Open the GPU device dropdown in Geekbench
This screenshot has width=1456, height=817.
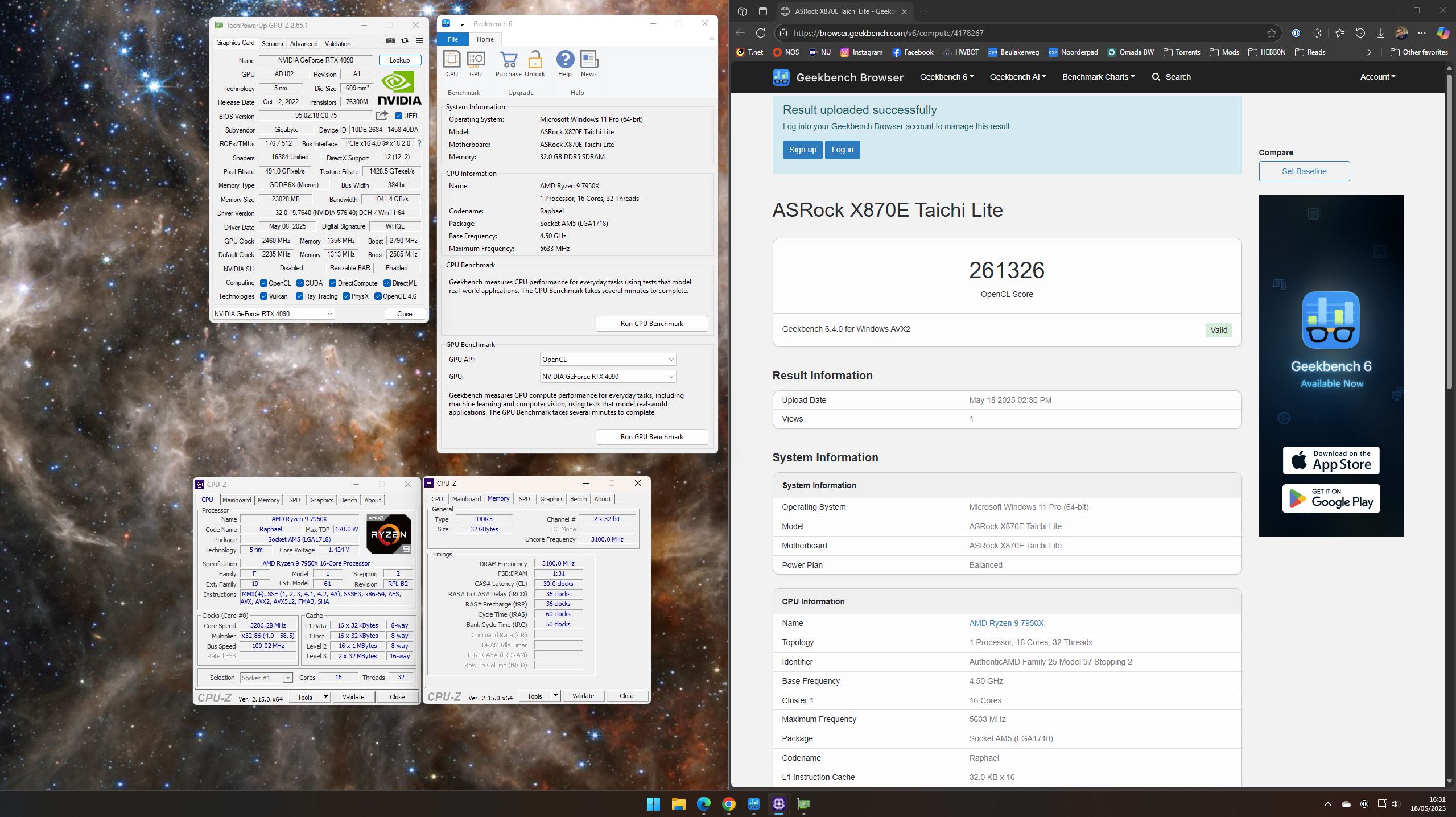coord(608,377)
